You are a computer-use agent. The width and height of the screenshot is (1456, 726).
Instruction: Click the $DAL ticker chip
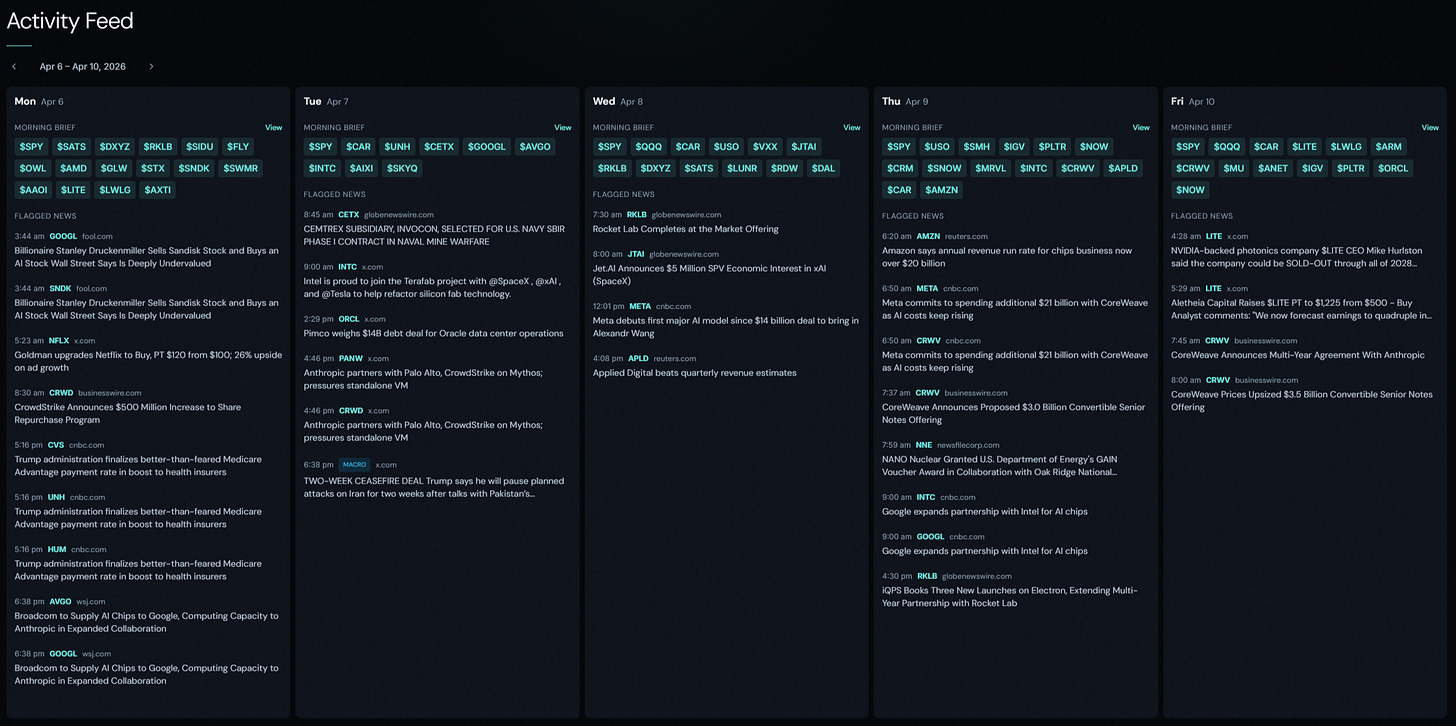[823, 169]
